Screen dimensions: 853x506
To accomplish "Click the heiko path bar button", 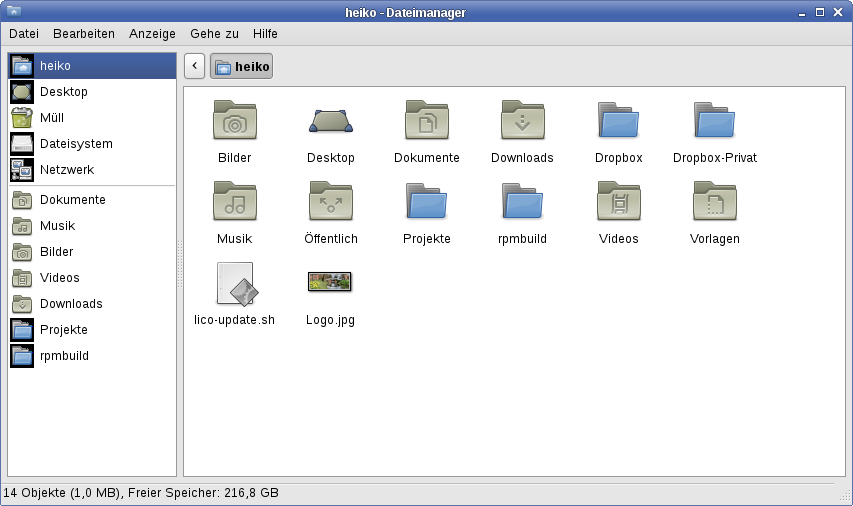I will coord(241,67).
